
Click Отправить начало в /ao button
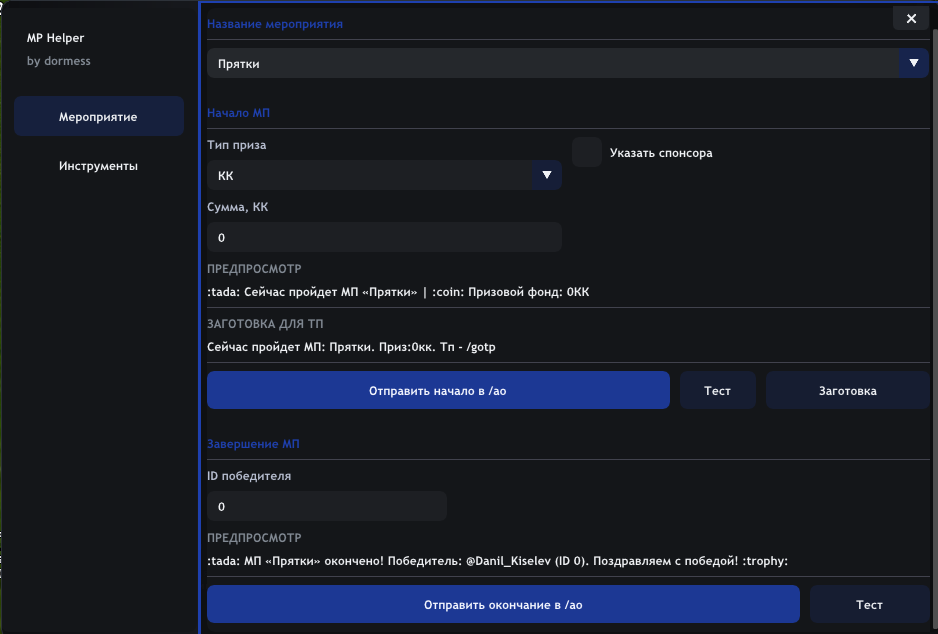pos(438,391)
